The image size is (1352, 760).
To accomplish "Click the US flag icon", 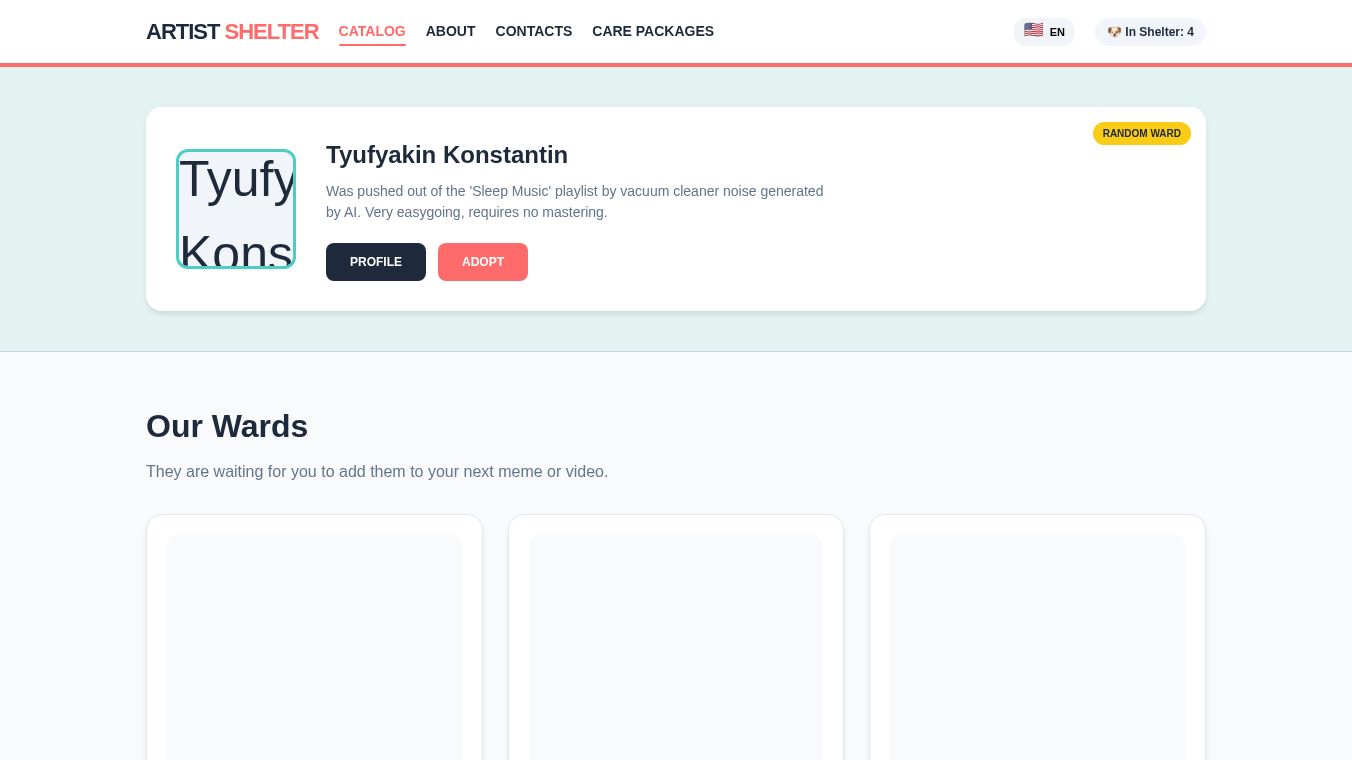I will pos(1033,31).
